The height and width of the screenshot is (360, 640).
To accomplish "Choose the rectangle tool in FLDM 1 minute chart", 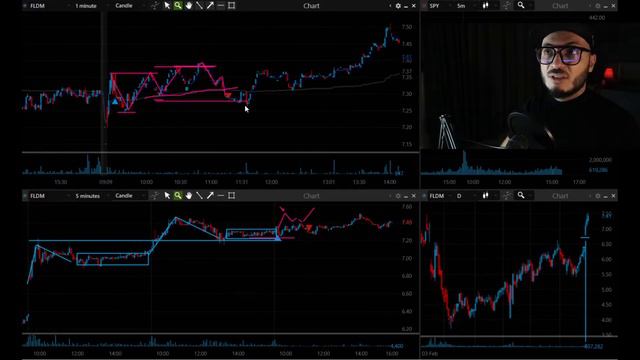I will pyautogui.click(x=231, y=6).
